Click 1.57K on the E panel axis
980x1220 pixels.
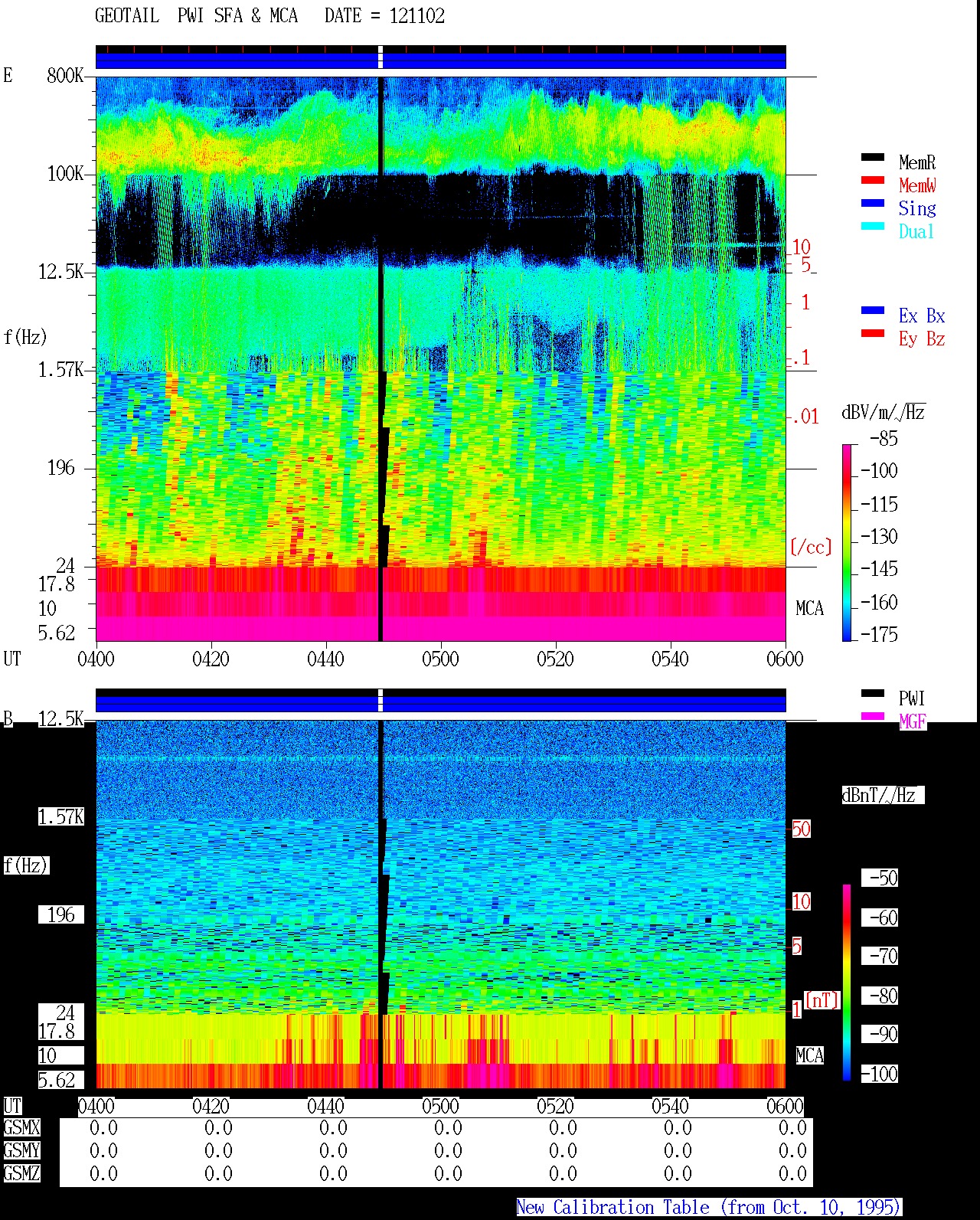tap(60, 369)
